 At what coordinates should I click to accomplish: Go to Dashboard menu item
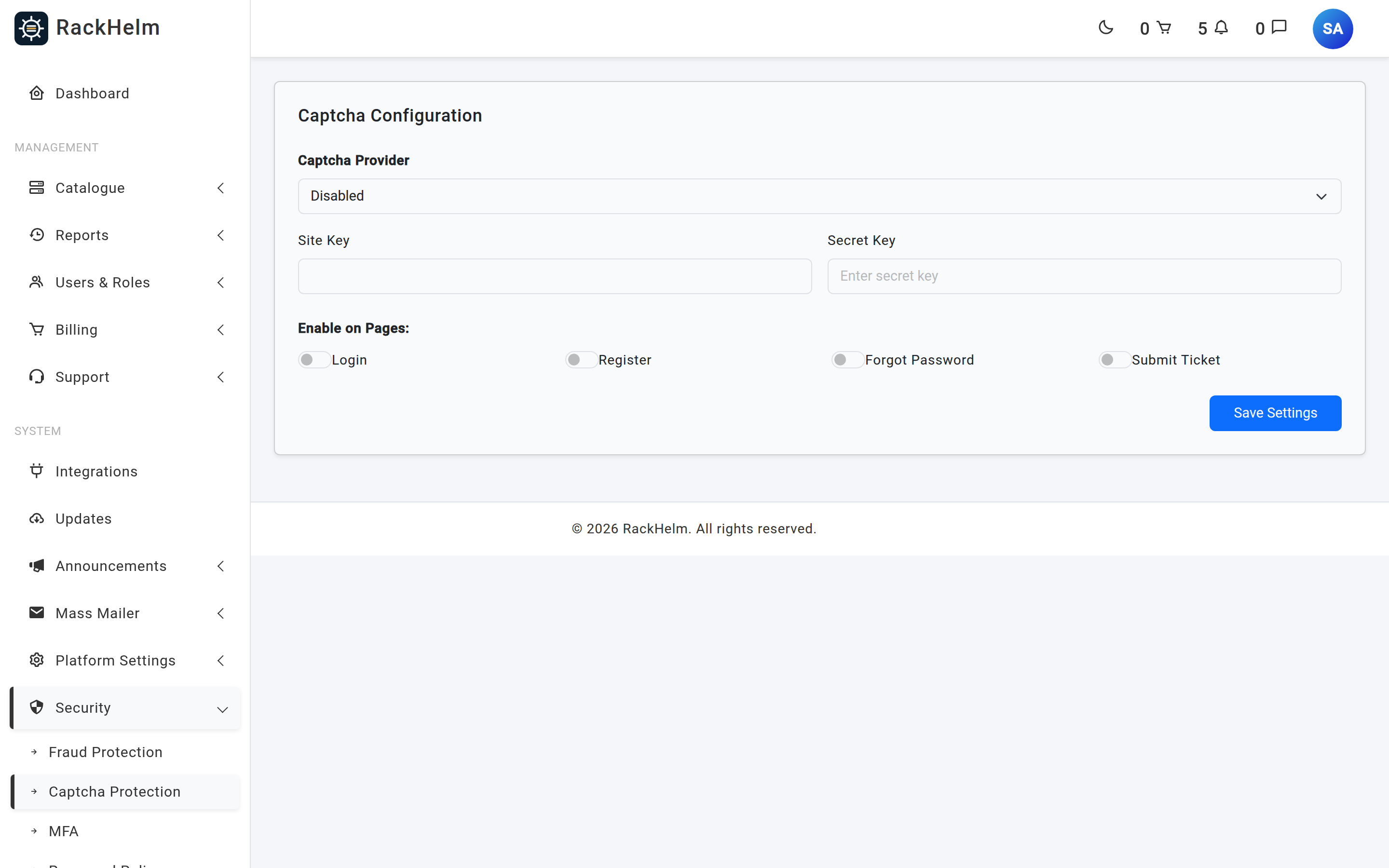[126, 93]
